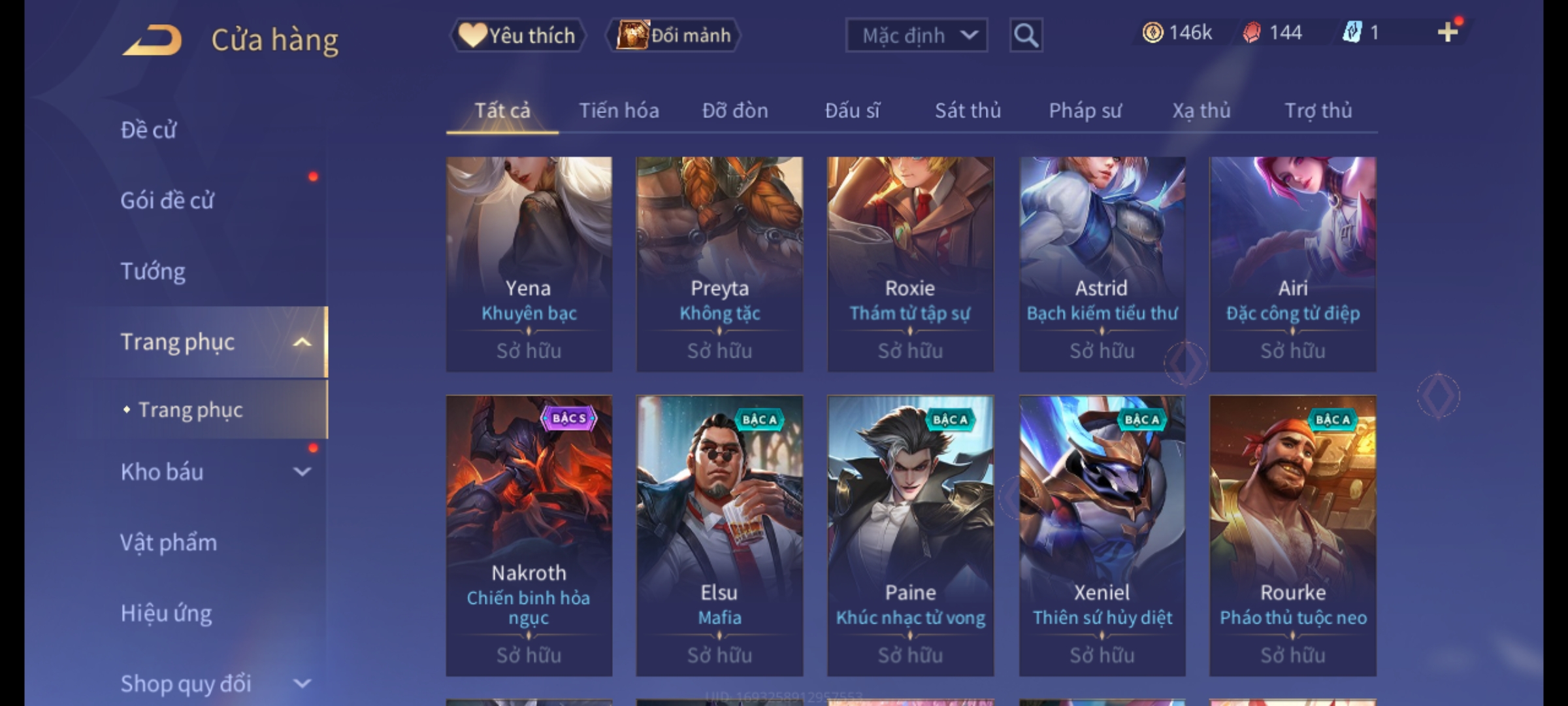Expand the Shop quy đổi section

click(302, 684)
